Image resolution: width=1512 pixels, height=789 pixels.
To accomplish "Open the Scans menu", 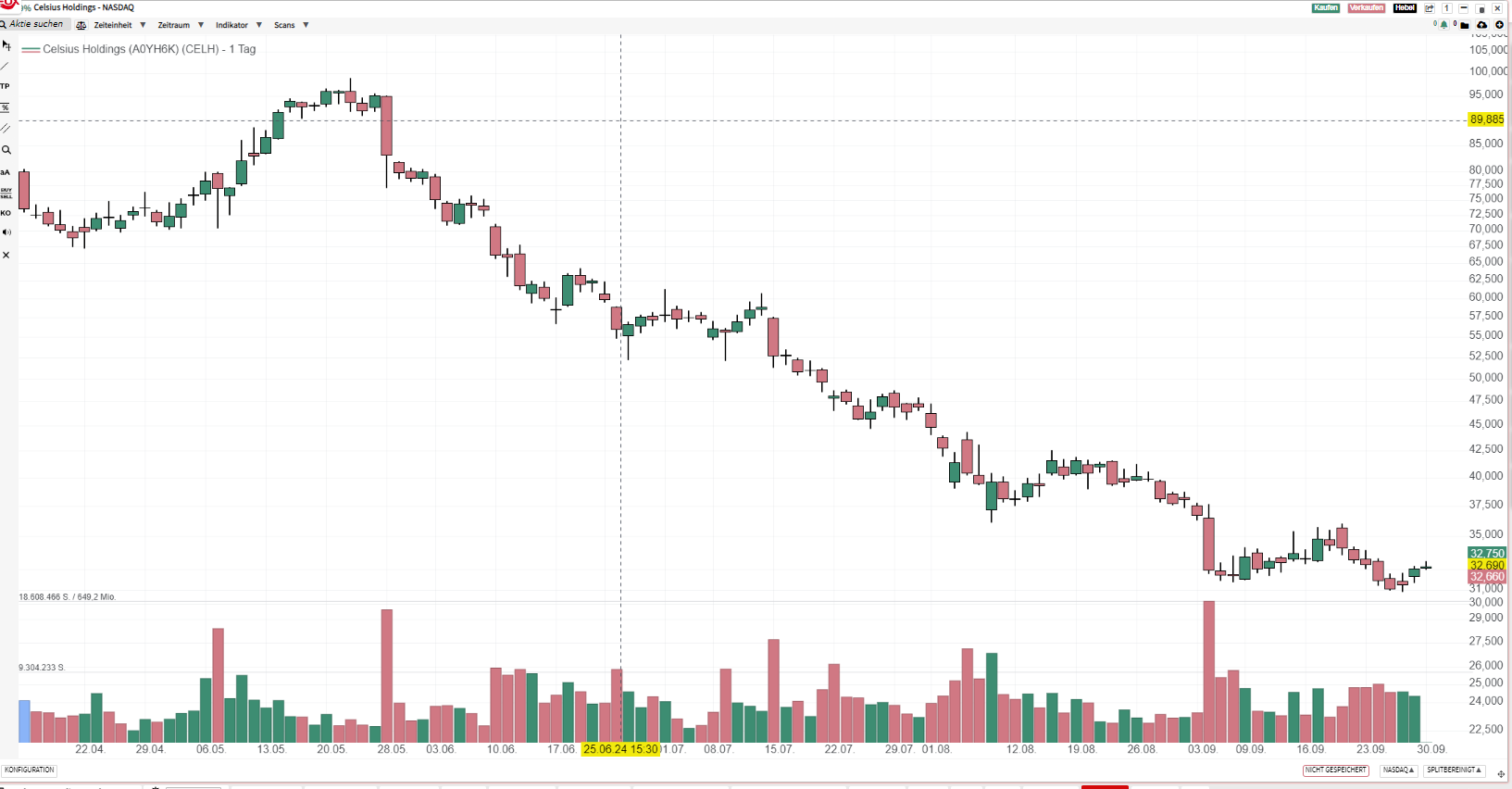I will point(291,25).
